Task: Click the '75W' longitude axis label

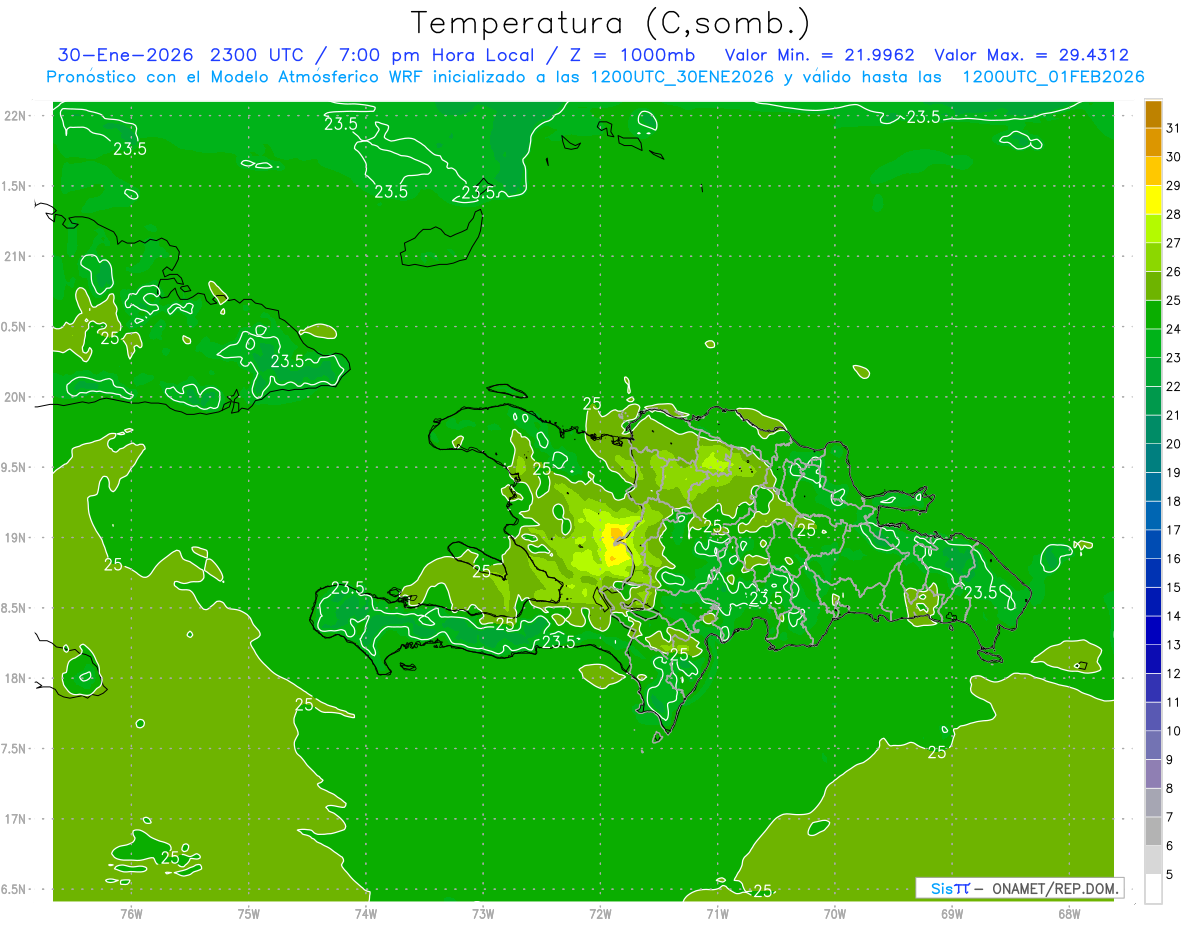Action: [249, 913]
